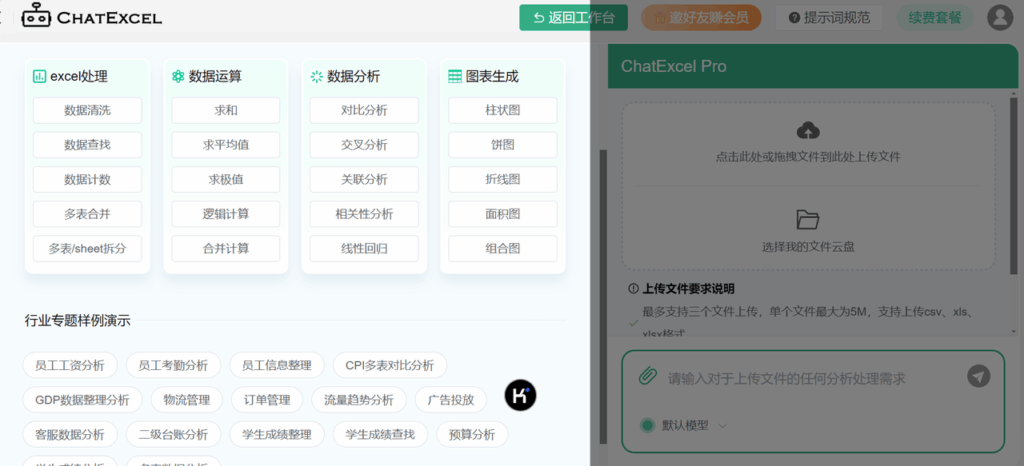Viewport: 1024px width, 466px height.
Task: Choose 柱状图 chart option
Action: coord(503,110)
